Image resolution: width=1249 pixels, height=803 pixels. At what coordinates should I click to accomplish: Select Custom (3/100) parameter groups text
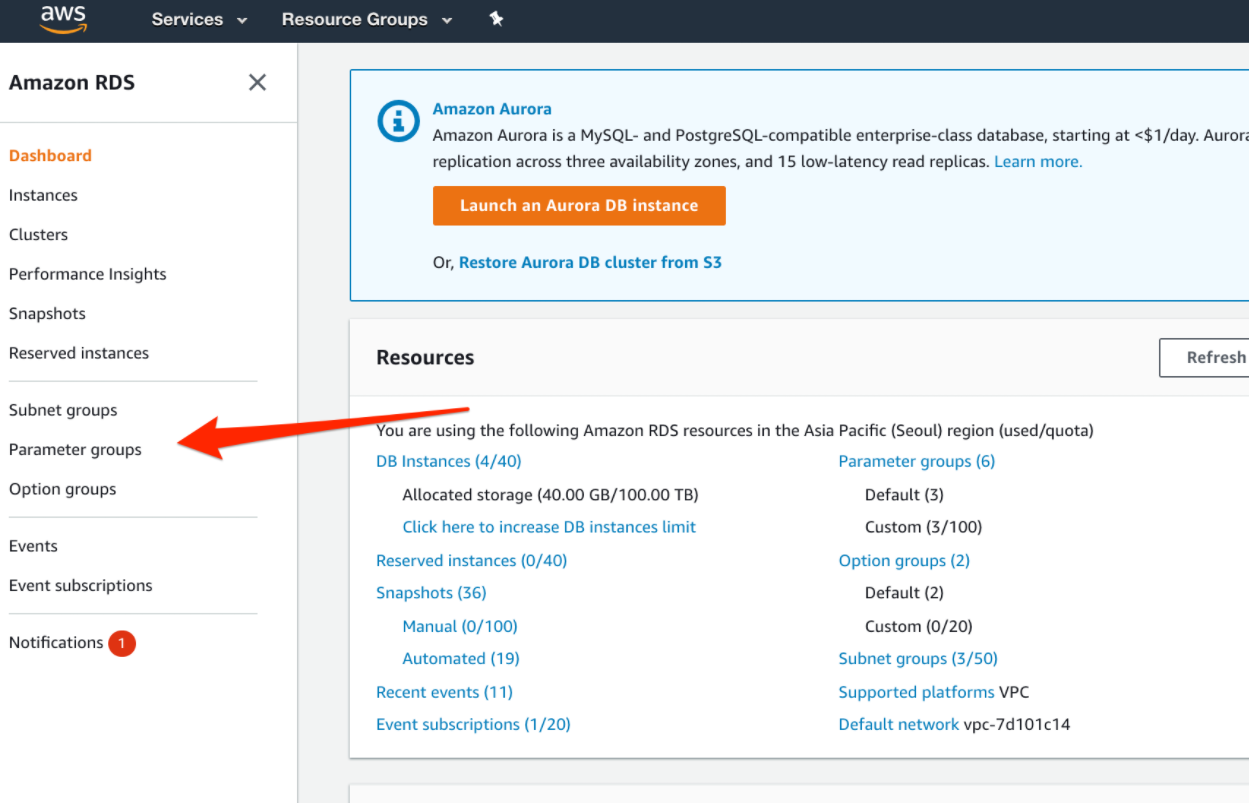pos(923,527)
